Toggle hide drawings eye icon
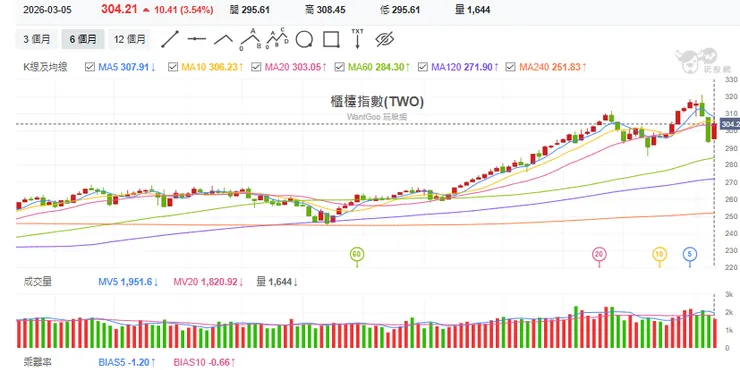The width and height of the screenshot is (740, 370). tap(385, 40)
